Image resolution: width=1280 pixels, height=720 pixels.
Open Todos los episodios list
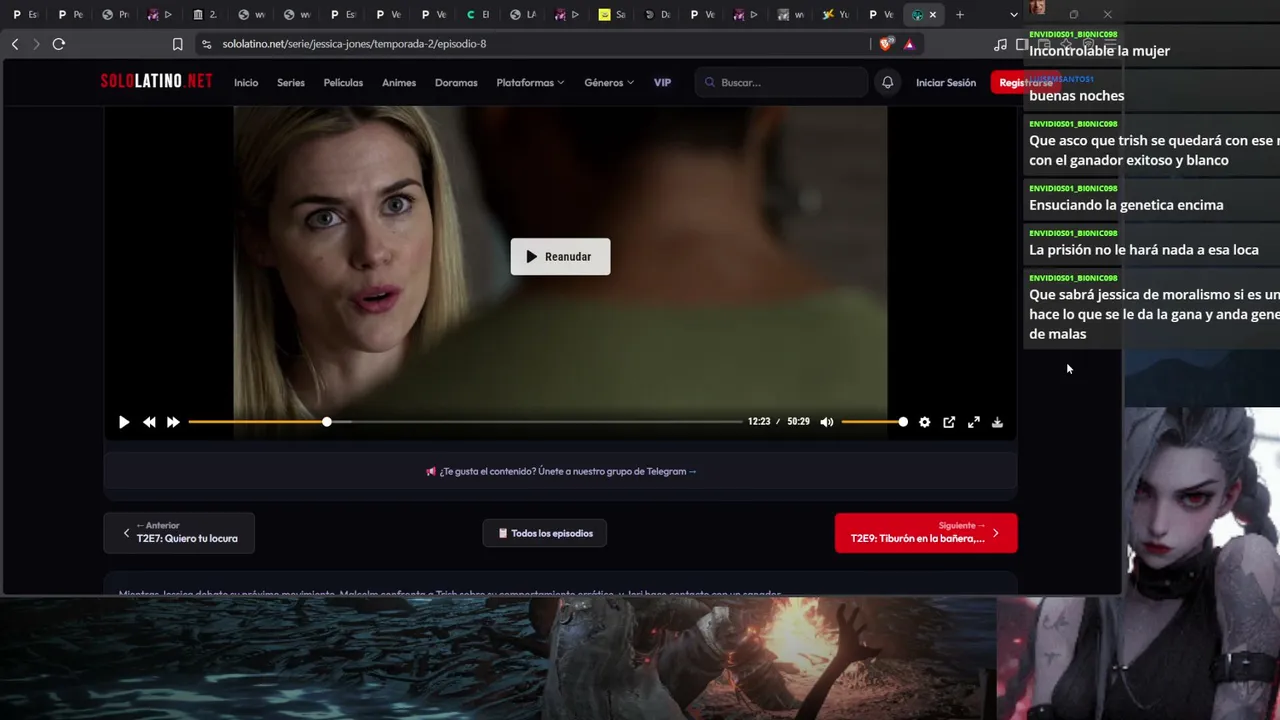(545, 533)
